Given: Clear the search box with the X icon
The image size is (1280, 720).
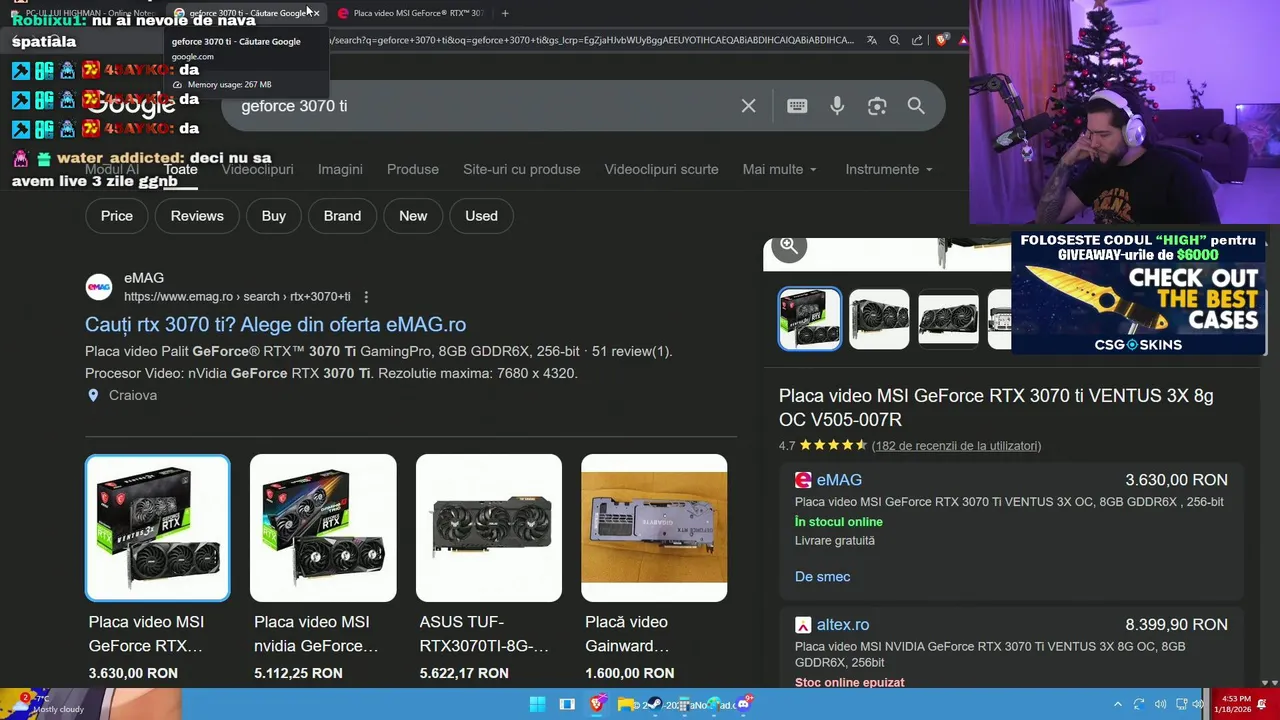Looking at the screenshot, I should coord(748,106).
